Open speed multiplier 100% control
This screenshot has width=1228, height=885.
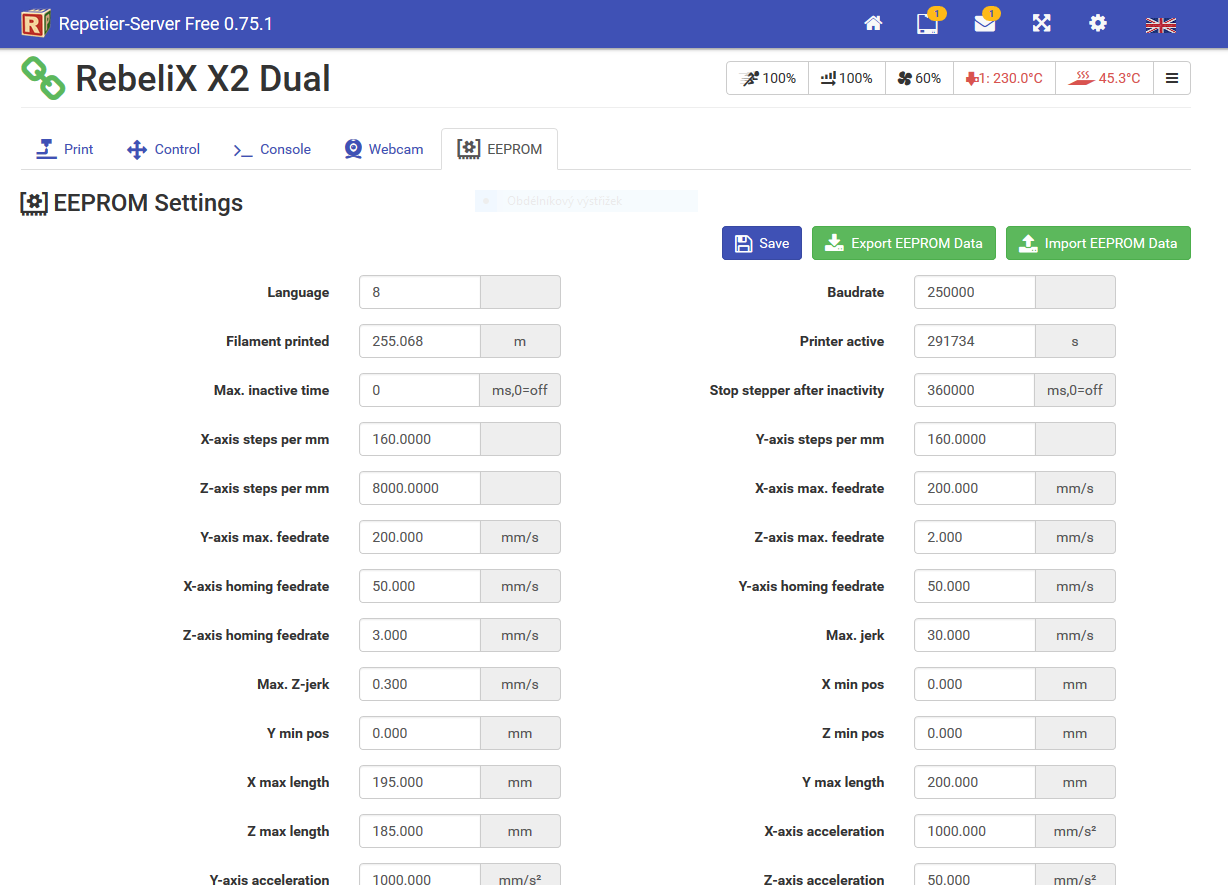[x=768, y=78]
